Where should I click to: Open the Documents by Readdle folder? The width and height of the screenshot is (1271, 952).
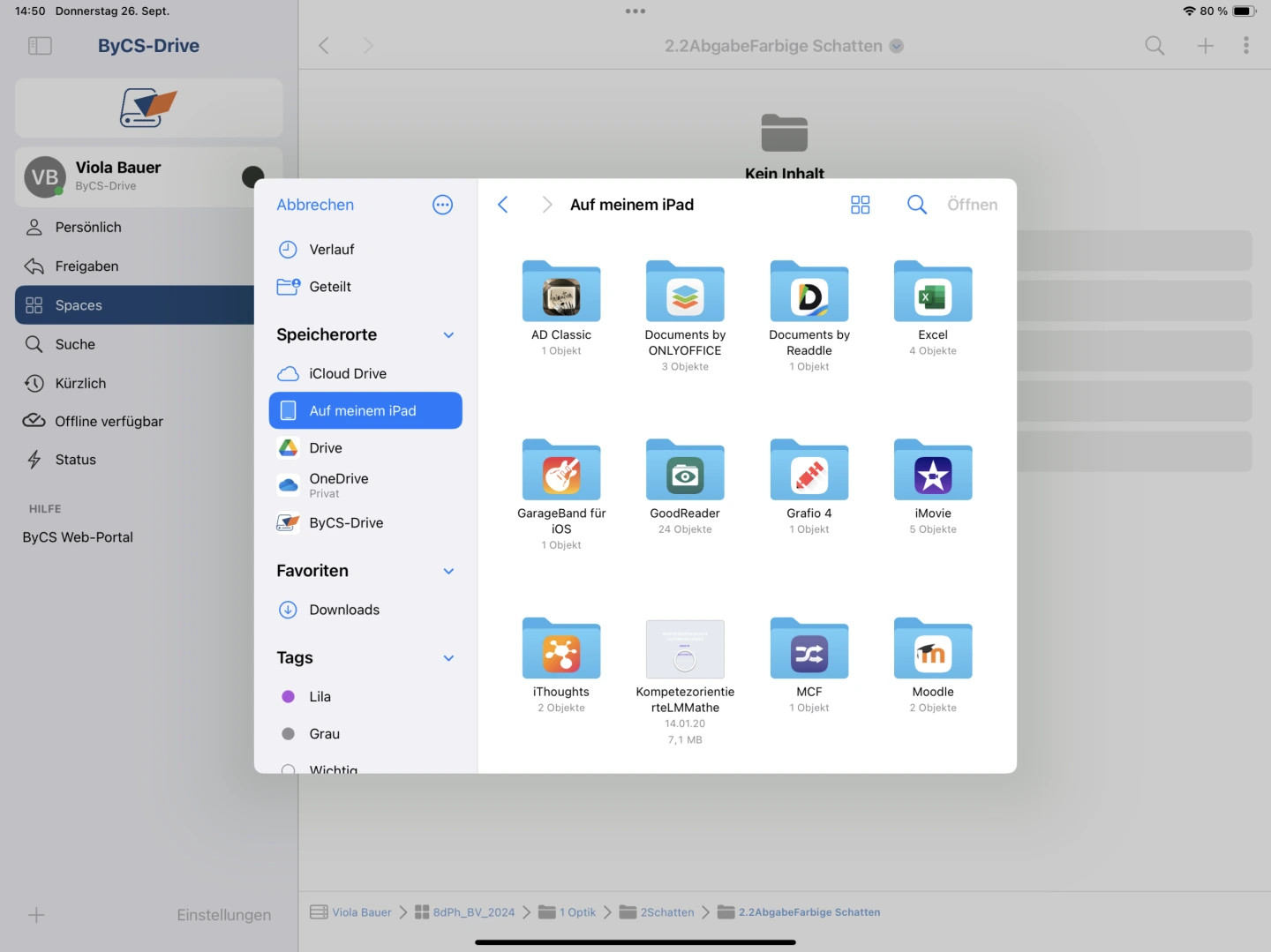coord(809,292)
